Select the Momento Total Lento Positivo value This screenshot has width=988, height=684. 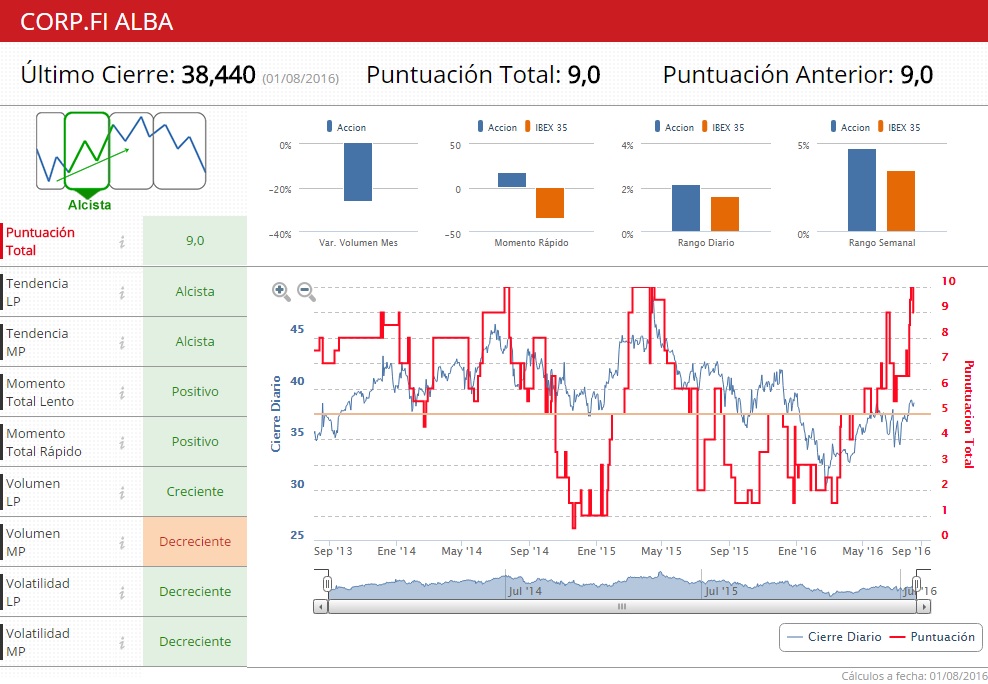tap(195, 392)
